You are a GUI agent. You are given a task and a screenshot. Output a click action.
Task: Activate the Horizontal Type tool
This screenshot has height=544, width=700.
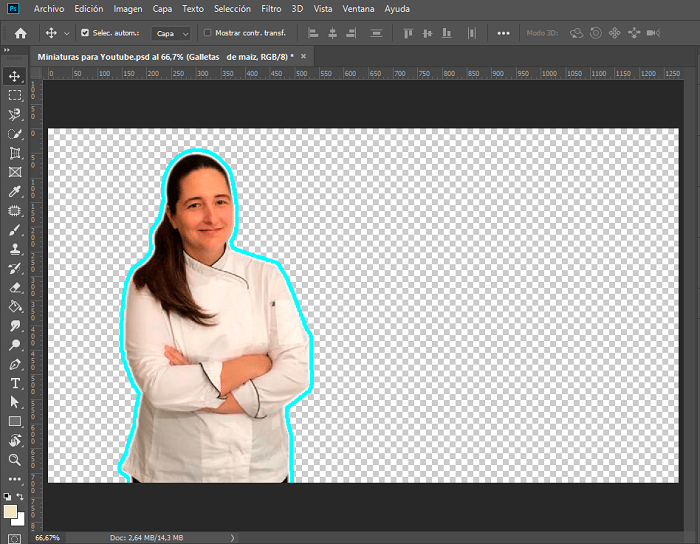pyautogui.click(x=15, y=383)
